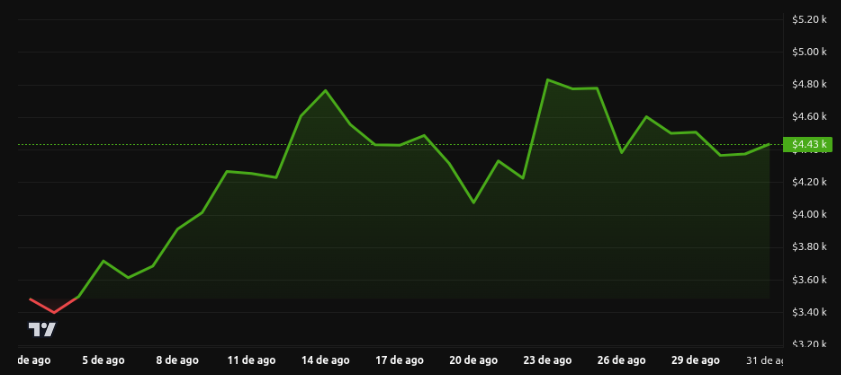Select the 17 de ago date label
The height and width of the screenshot is (375, 841).
pos(399,360)
